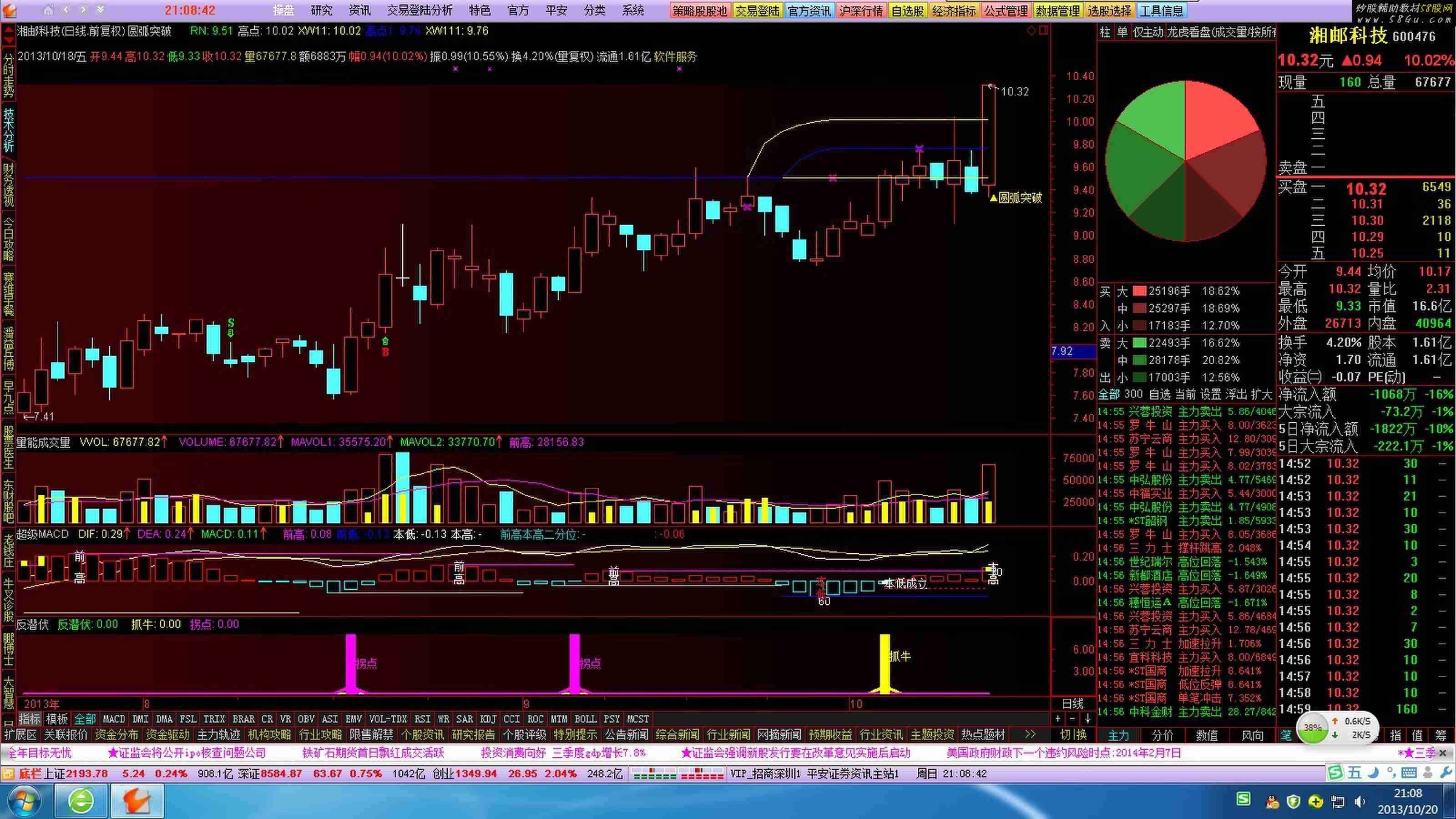Select the 风向 tab

(x=1252, y=735)
